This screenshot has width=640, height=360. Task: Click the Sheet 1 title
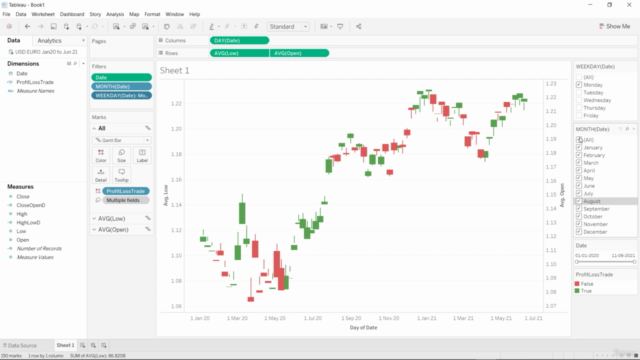pyautogui.click(x=175, y=71)
